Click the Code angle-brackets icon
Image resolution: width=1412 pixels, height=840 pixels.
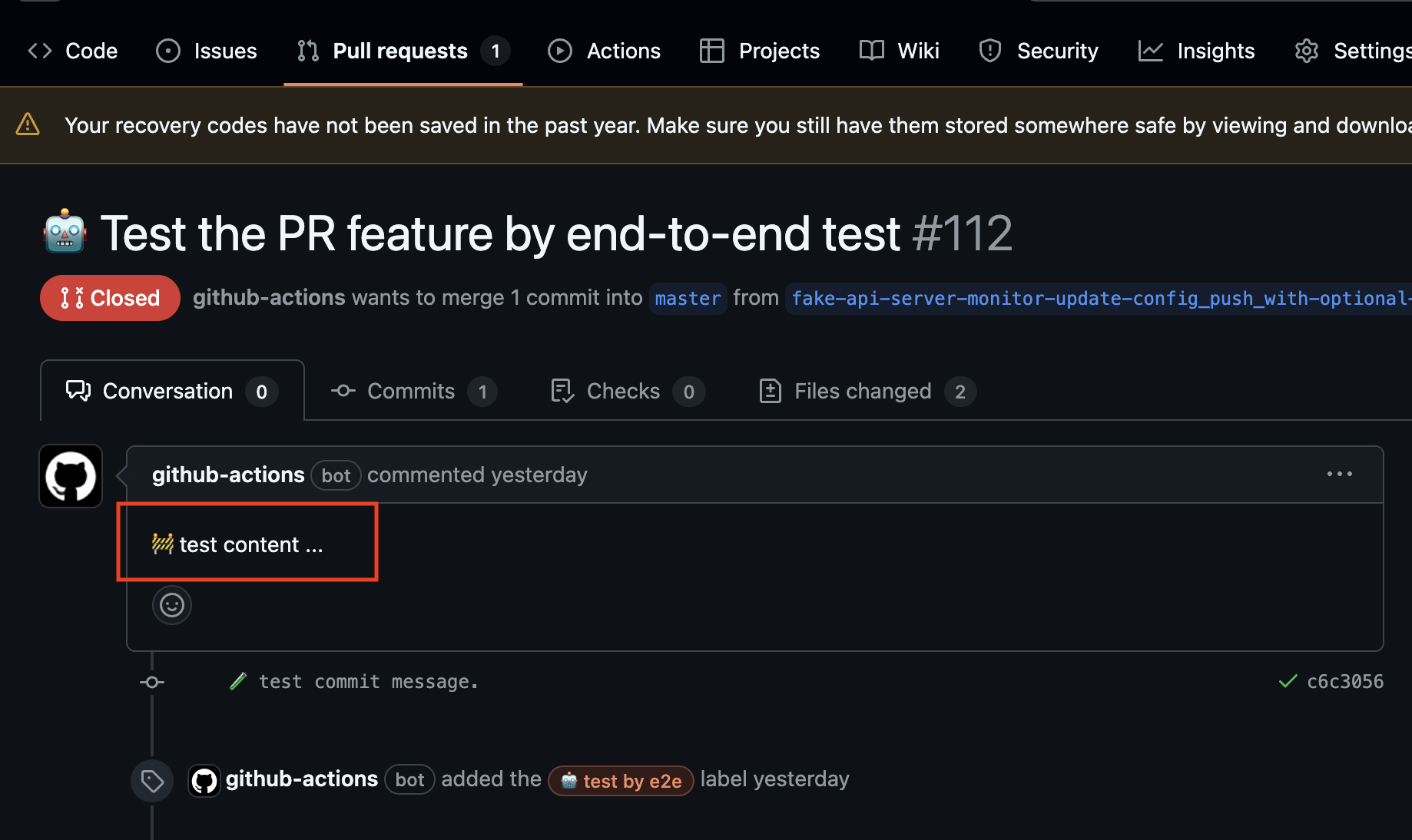[40, 51]
